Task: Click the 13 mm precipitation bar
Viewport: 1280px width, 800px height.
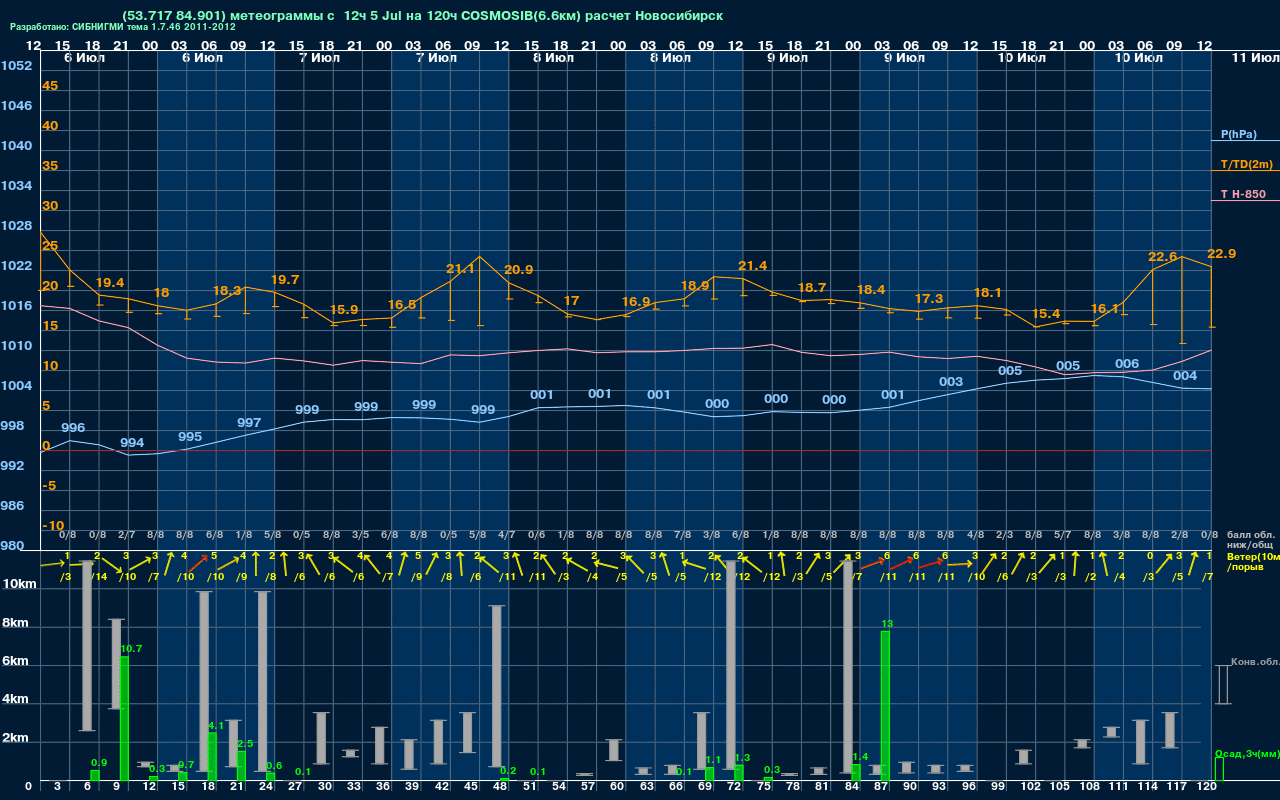Action: coord(885,706)
